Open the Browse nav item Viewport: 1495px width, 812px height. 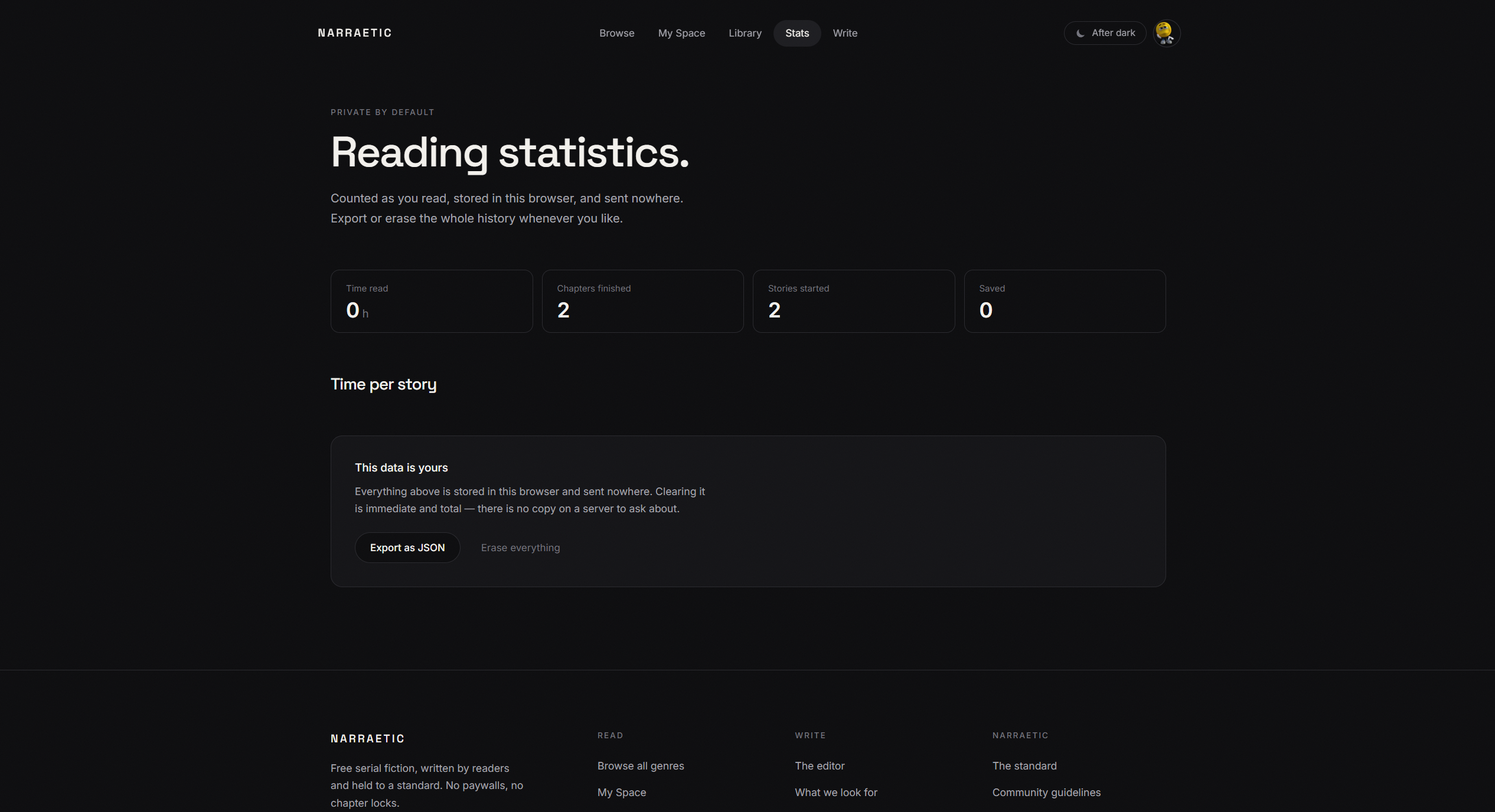tap(616, 33)
